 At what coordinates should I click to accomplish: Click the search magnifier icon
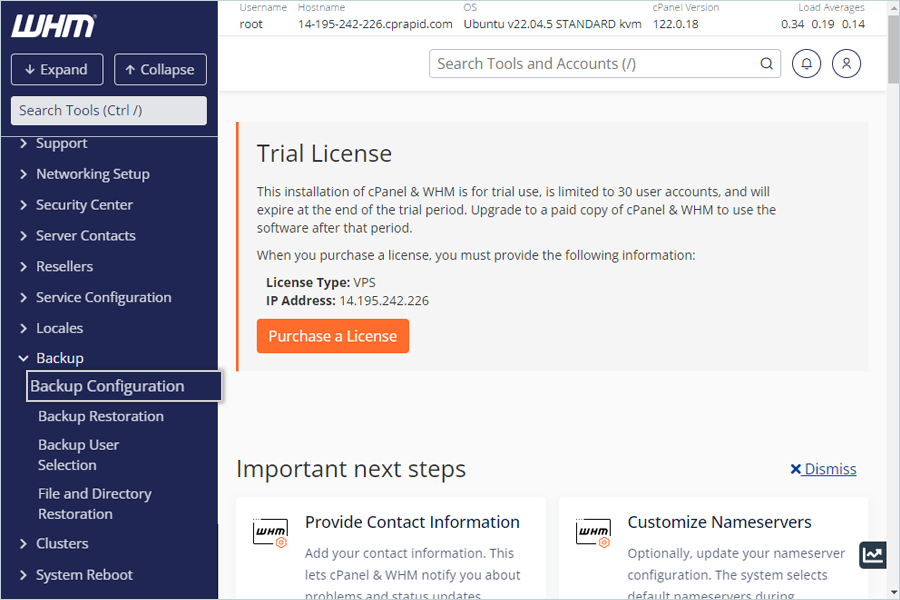coord(766,64)
